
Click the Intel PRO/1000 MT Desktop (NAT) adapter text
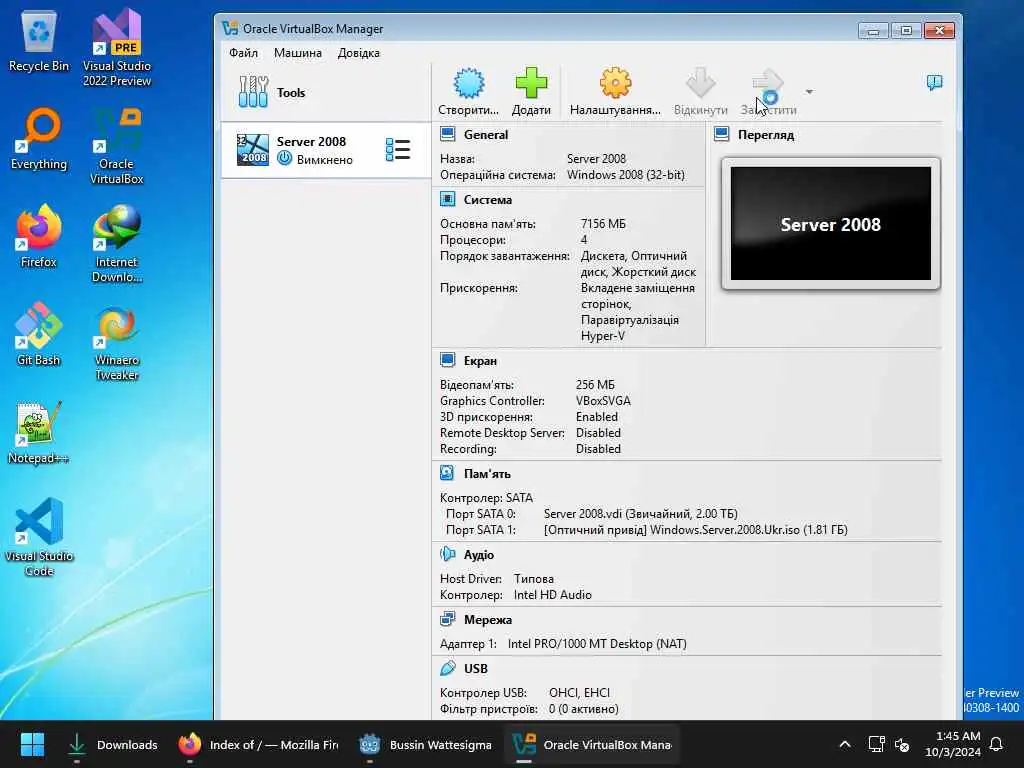pos(597,644)
